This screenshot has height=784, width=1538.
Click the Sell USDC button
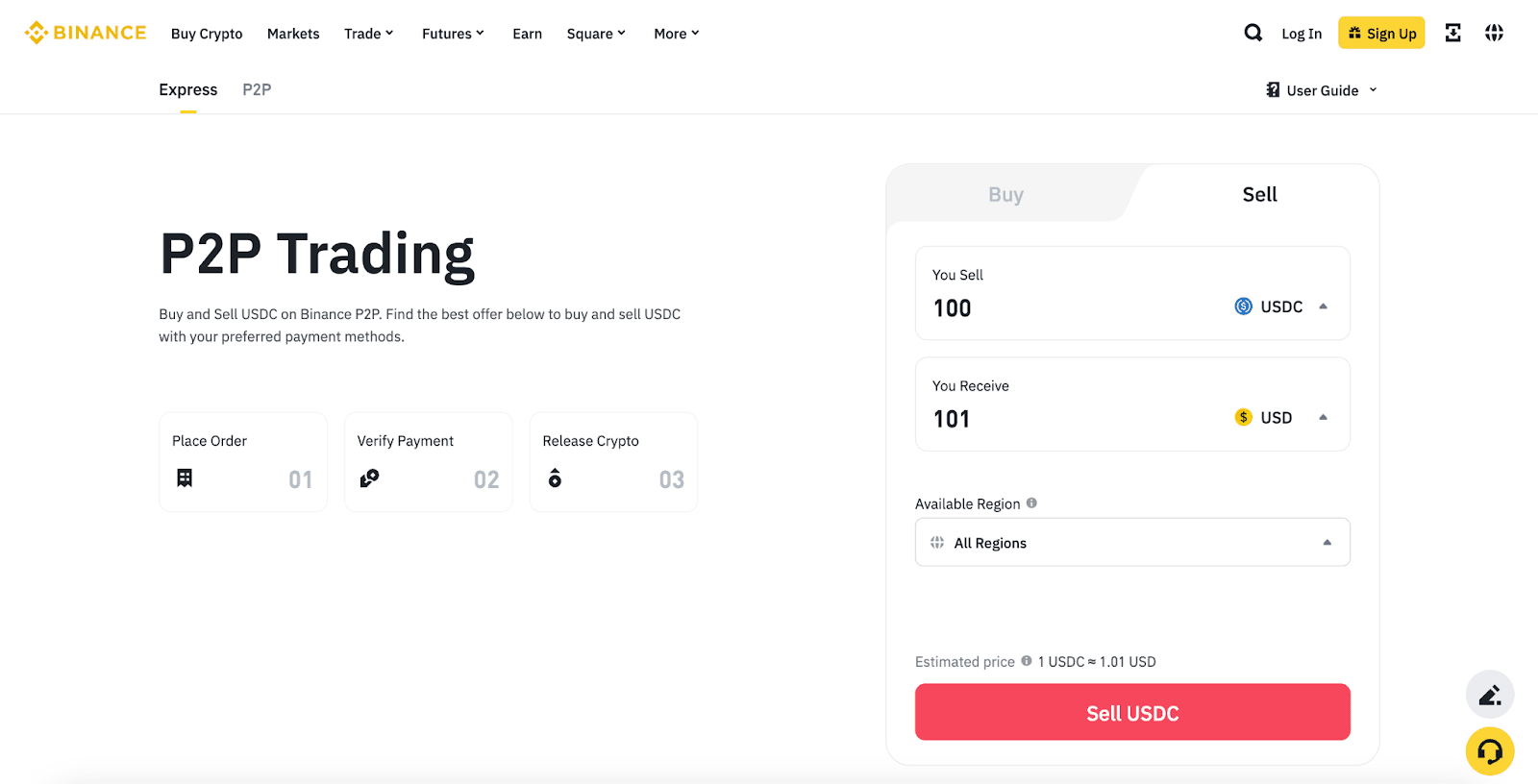(x=1132, y=713)
